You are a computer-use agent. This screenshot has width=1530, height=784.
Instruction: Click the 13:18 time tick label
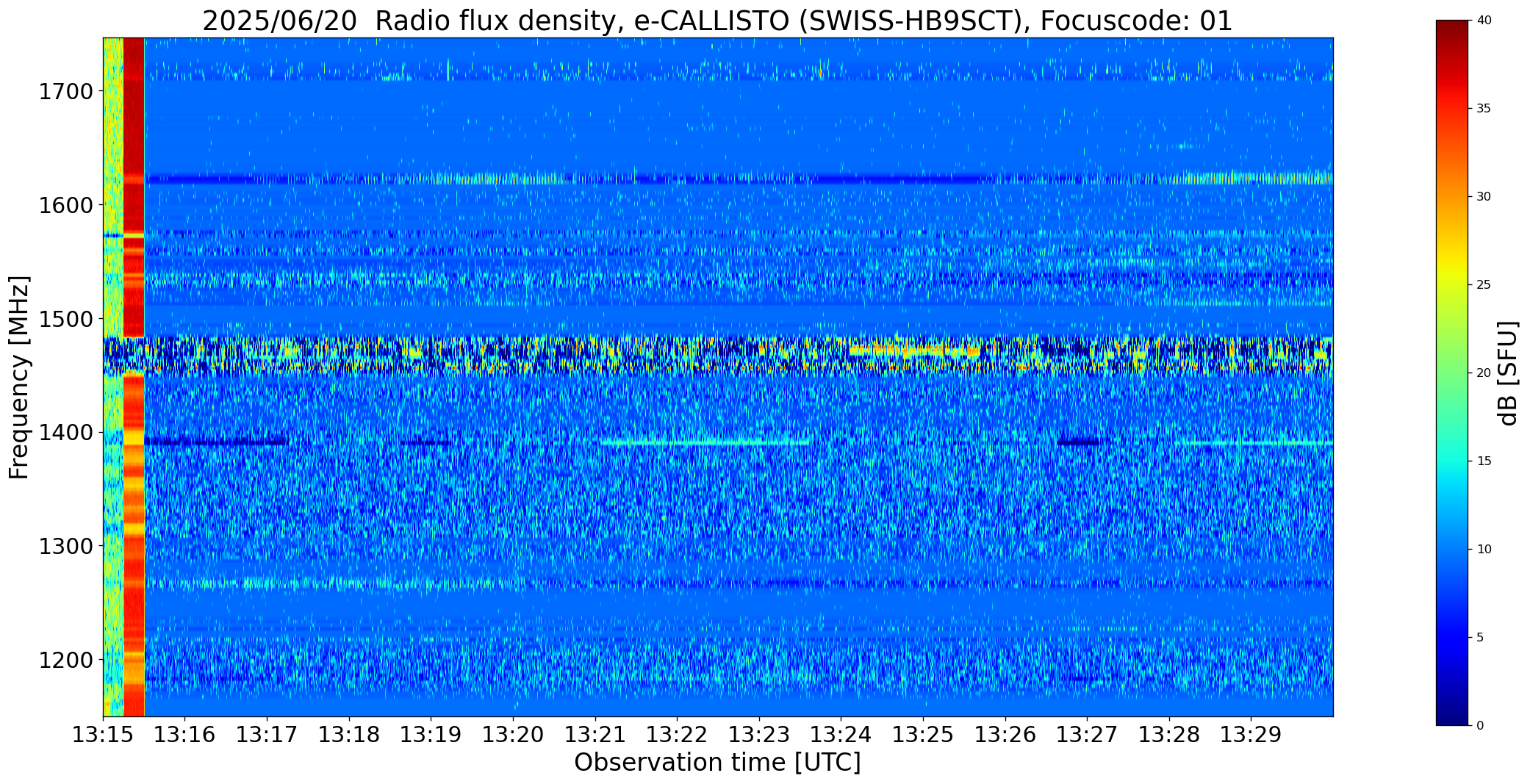click(x=349, y=735)
